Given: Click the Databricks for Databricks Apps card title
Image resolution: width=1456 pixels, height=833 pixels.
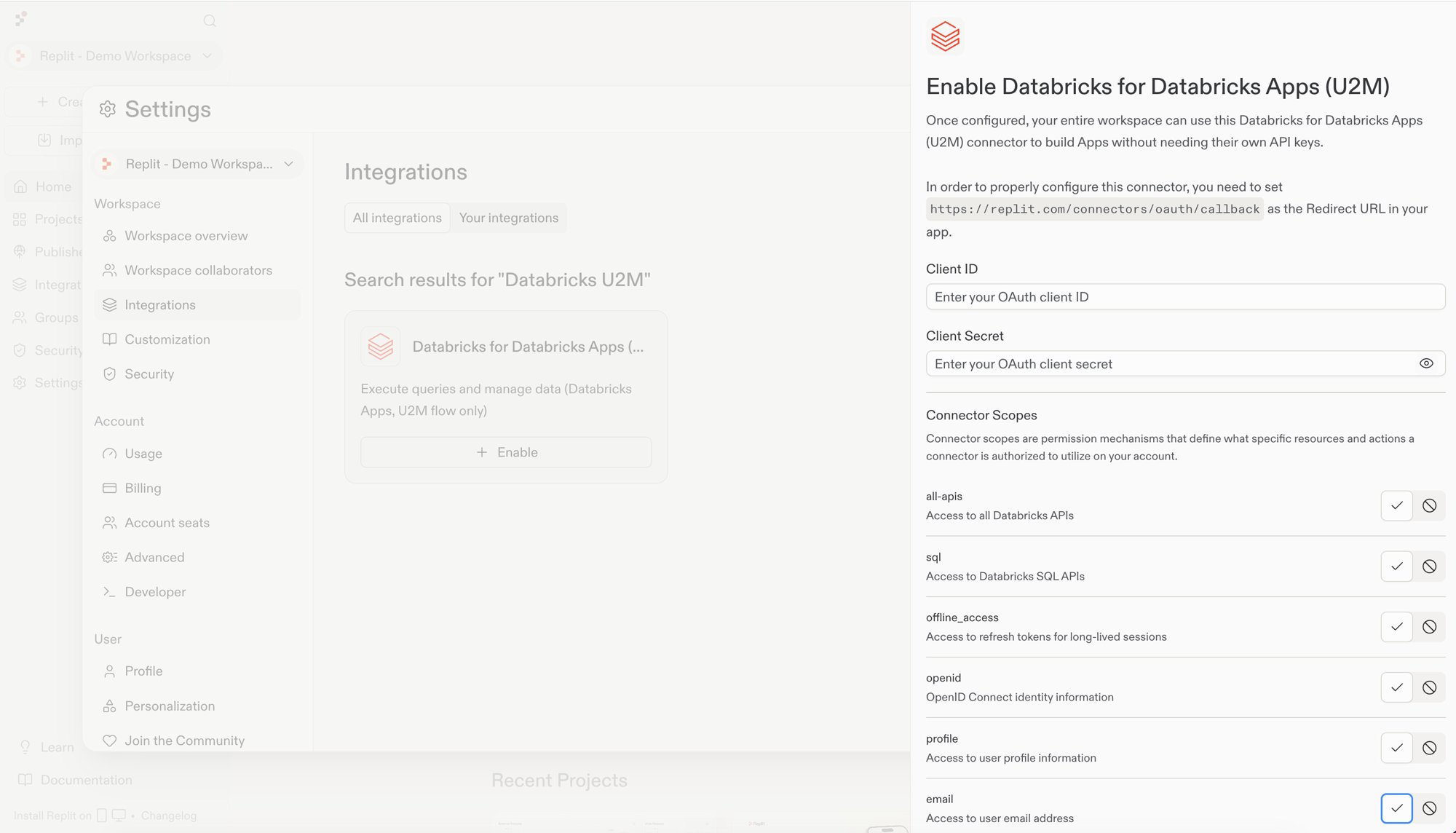Looking at the screenshot, I should tap(528, 347).
